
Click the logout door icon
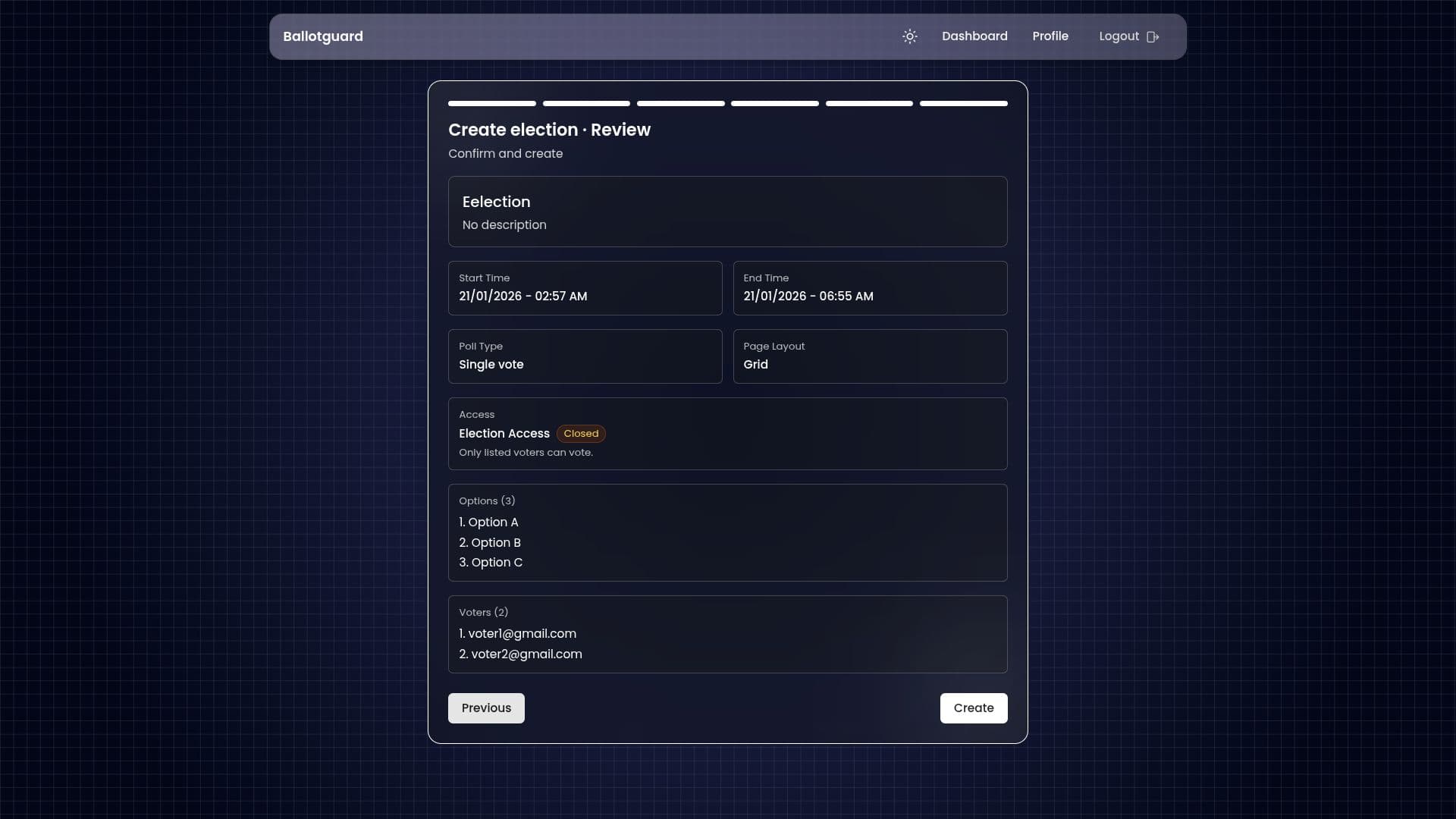click(x=1153, y=36)
